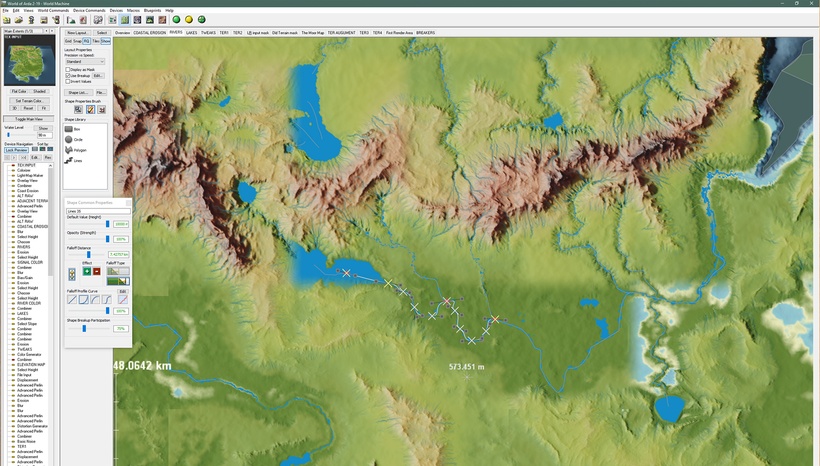
Task: Choose the S-curve falloff profile icon
Action: point(106,300)
